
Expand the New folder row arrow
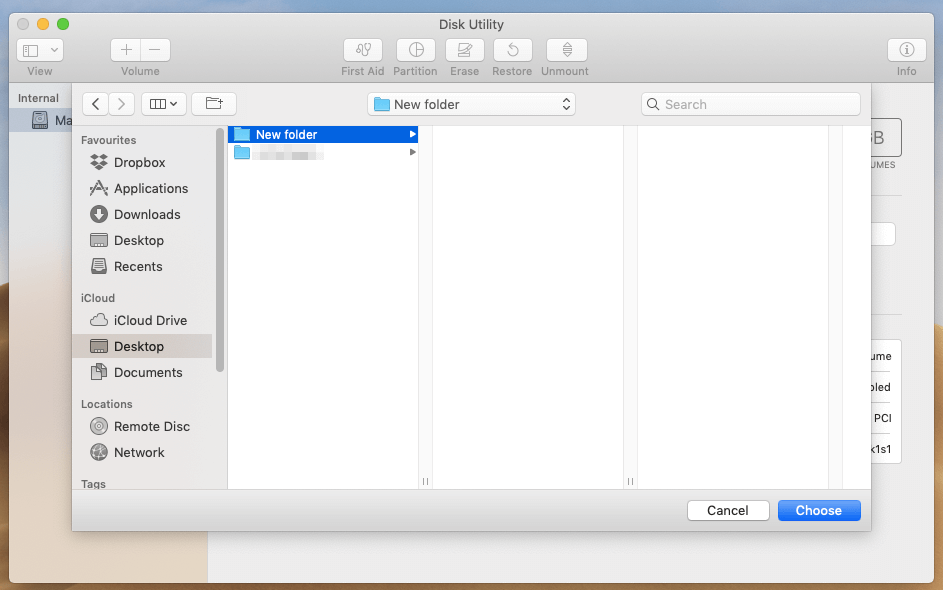[x=413, y=134]
